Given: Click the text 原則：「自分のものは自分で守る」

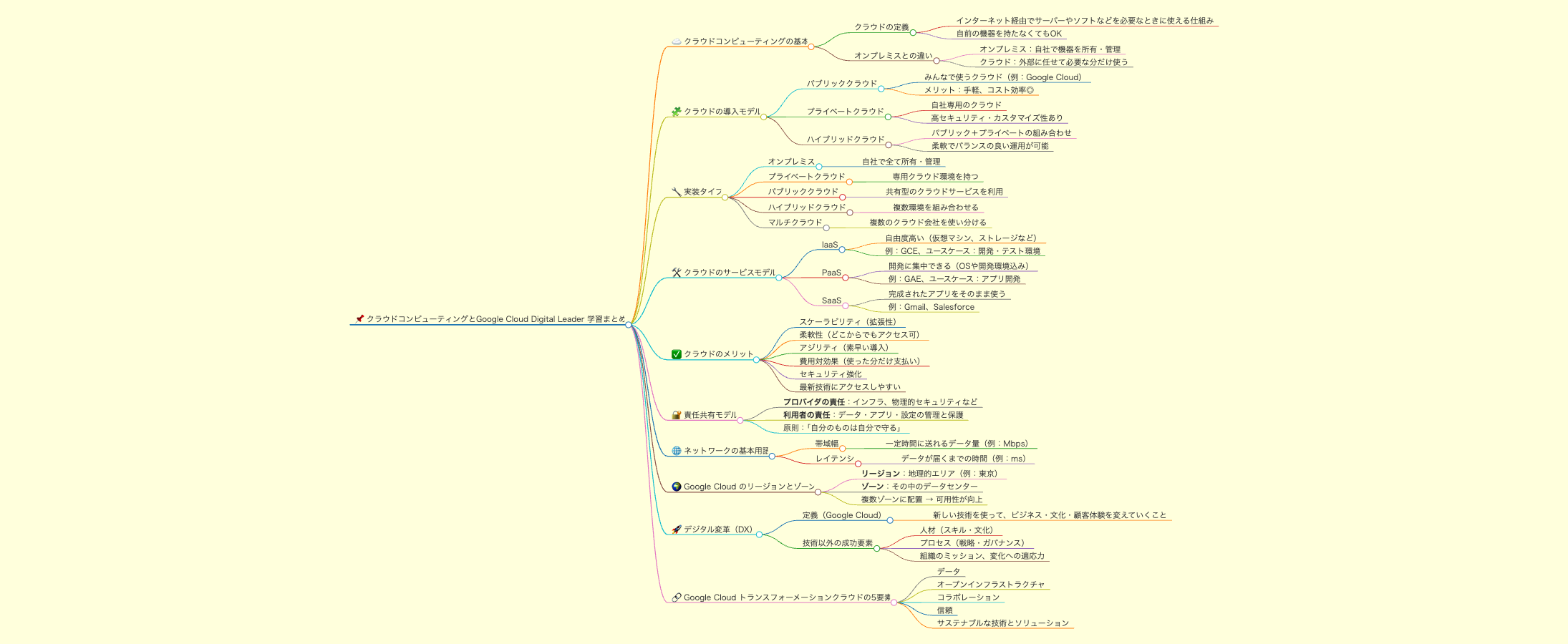Looking at the screenshot, I should coord(843,428).
